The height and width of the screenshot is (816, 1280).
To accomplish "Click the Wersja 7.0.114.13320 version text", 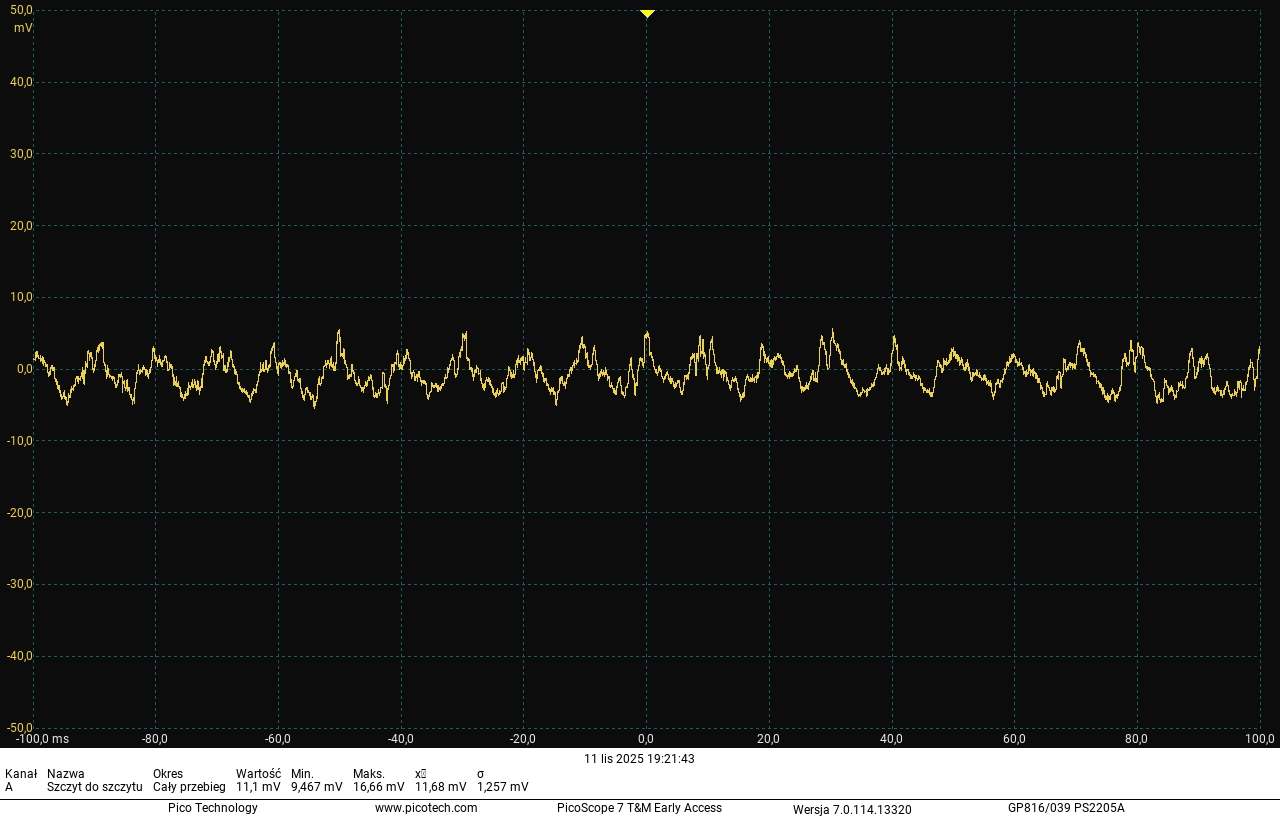I will [x=851, y=808].
